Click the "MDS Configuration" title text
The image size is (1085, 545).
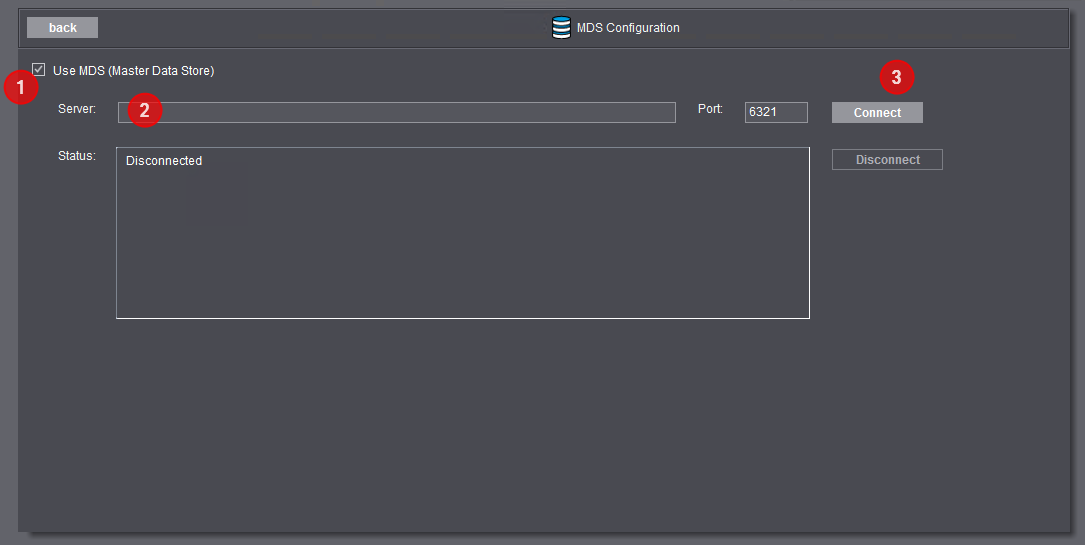(x=628, y=28)
